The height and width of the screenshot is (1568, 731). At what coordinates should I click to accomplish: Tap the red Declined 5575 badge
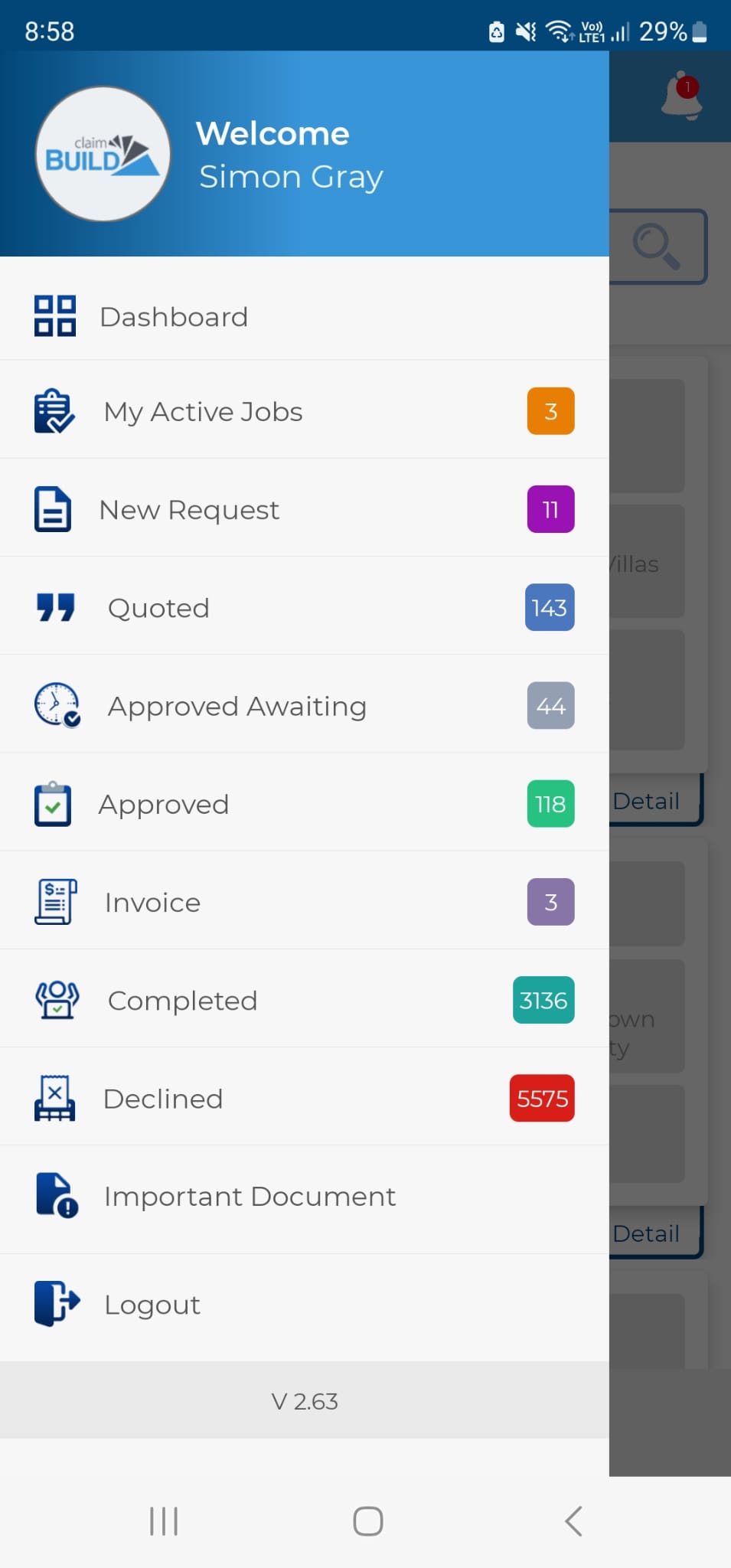pos(542,1098)
